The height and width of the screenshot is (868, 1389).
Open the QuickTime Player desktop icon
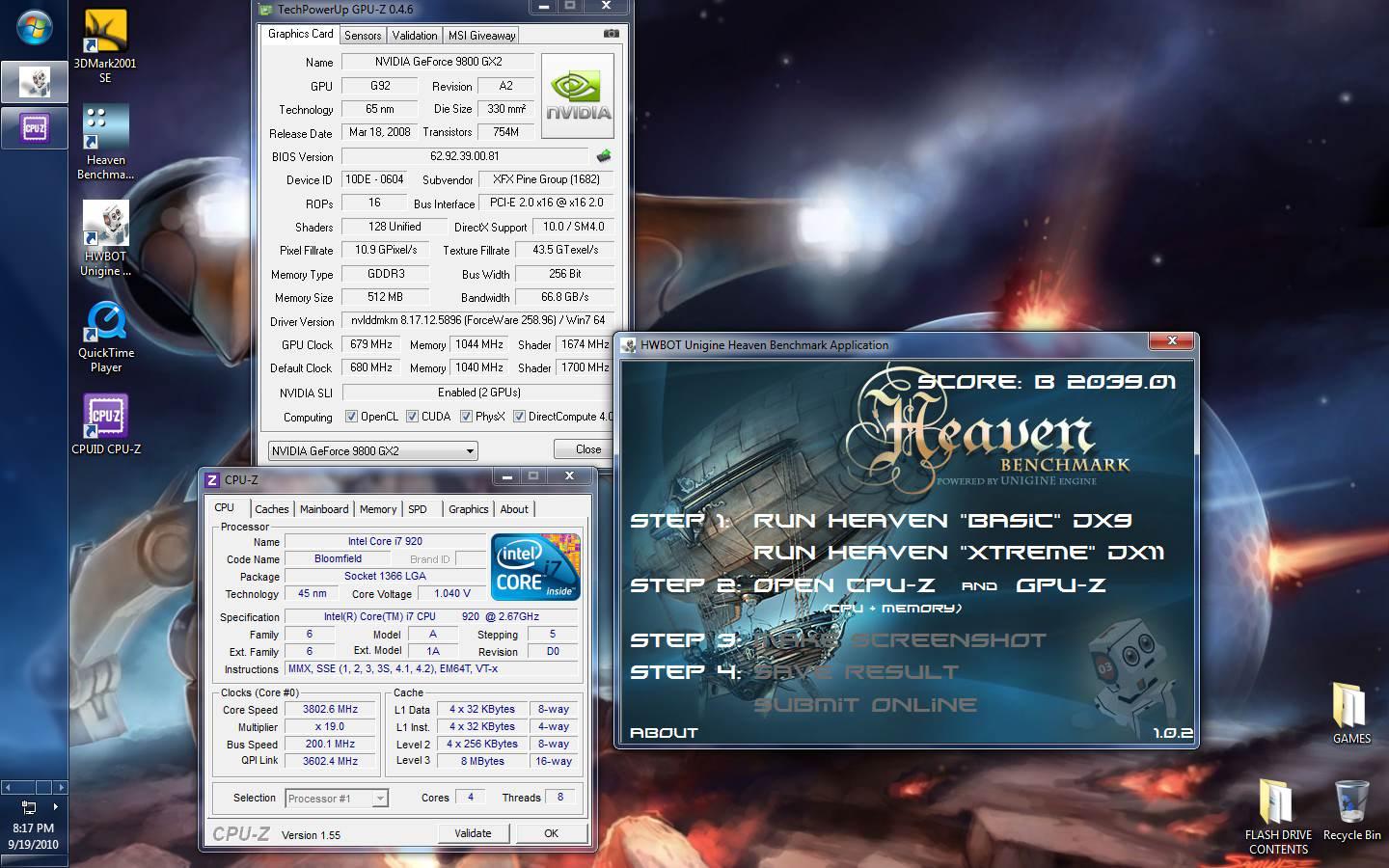(105, 337)
